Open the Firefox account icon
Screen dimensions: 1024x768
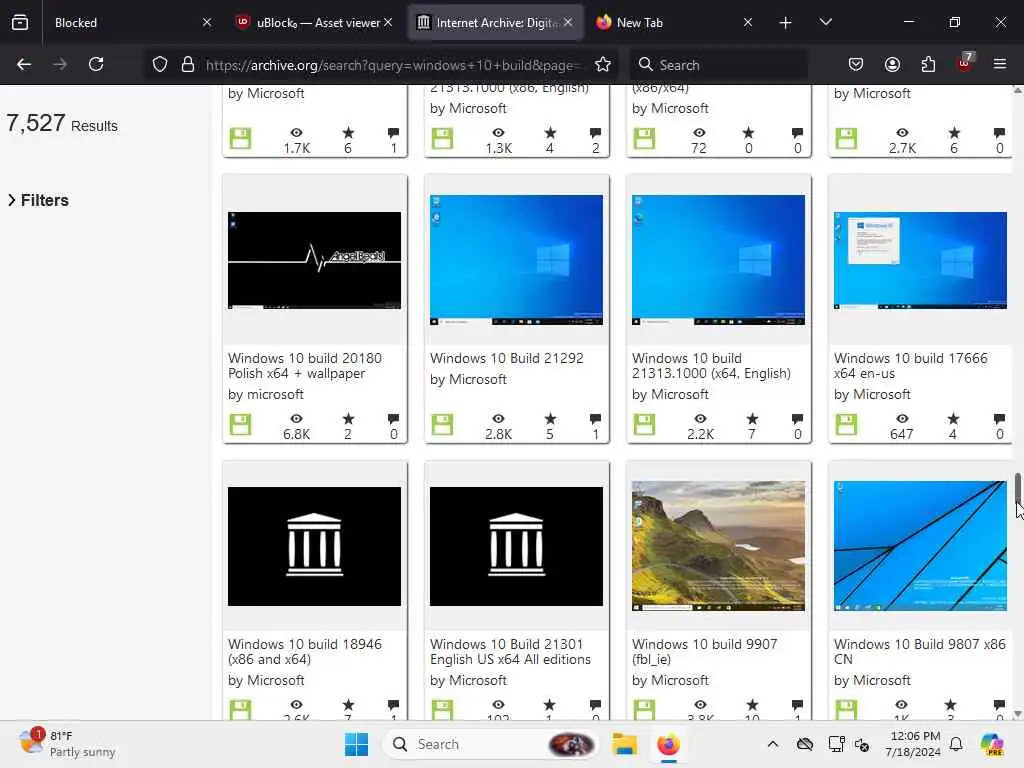click(x=892, y=64)
